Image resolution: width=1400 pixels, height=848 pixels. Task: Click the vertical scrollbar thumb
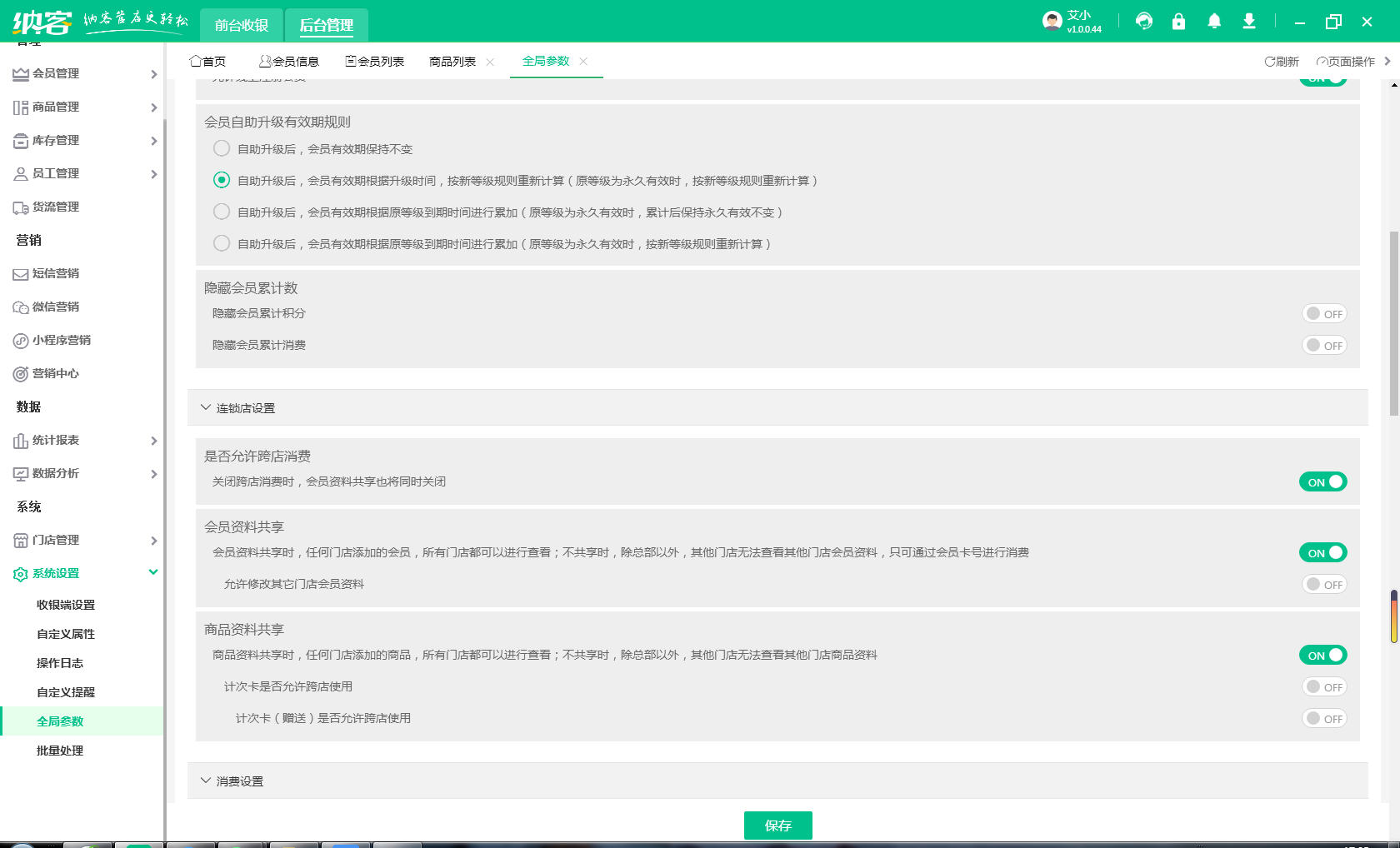[x=1393, y=325]
